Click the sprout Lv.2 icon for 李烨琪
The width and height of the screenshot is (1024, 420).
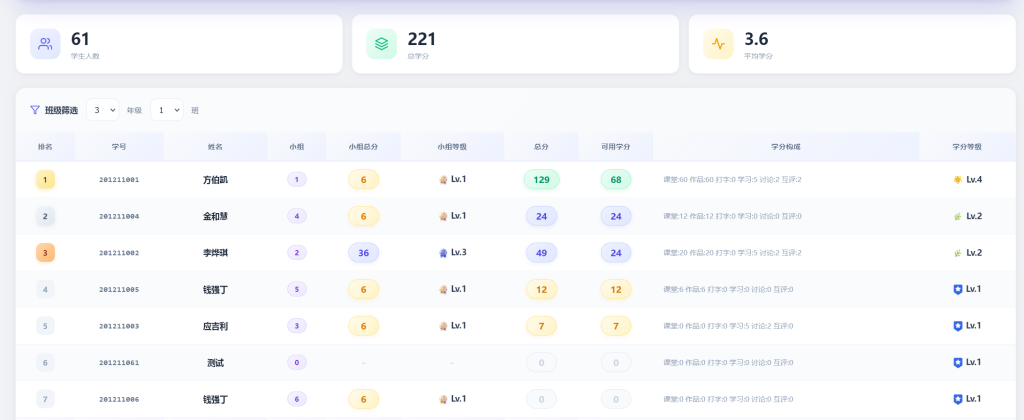(957, 252)
